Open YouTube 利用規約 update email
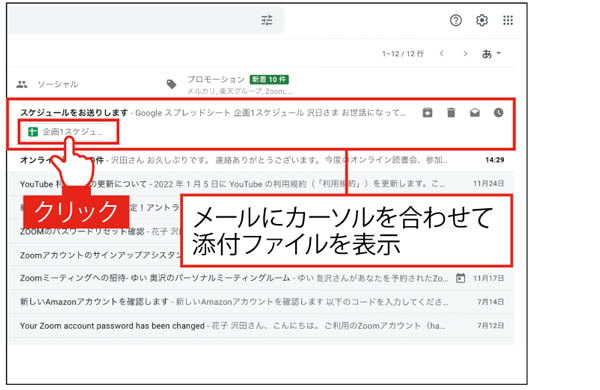Viewport: 600px width, 390px height. (262, 184)
